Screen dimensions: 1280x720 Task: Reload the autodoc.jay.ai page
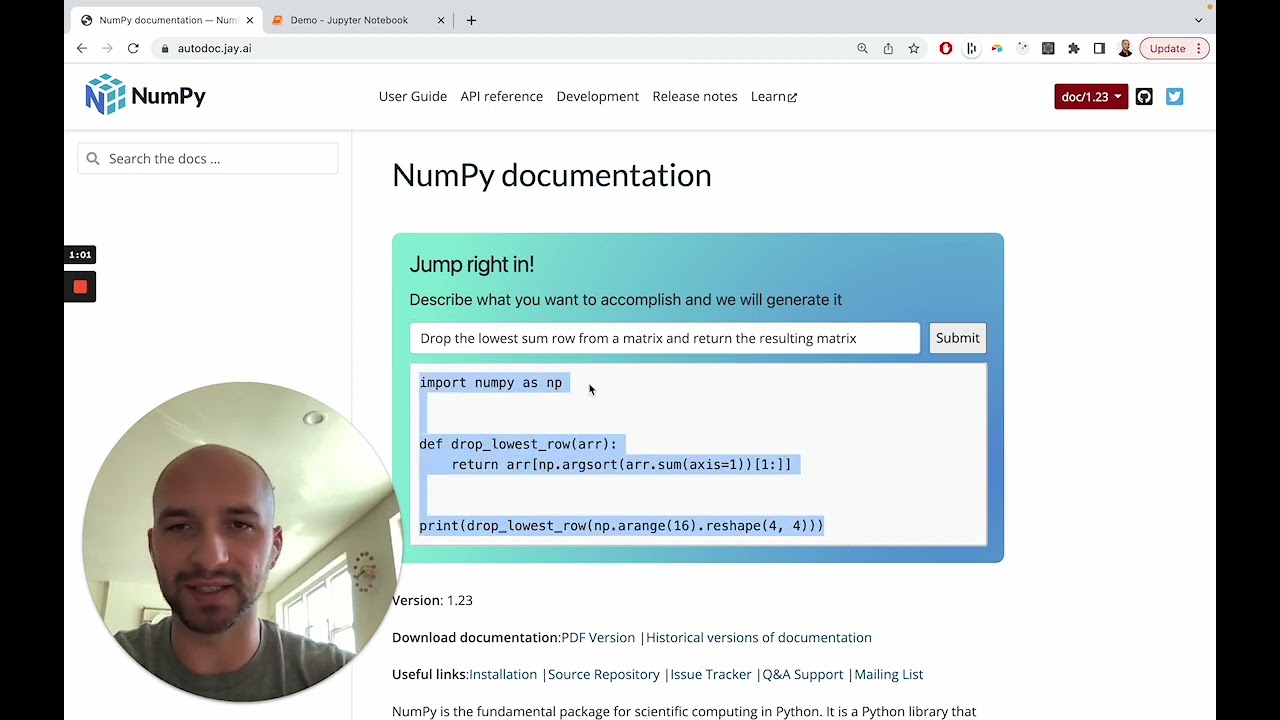click(133, 48)
